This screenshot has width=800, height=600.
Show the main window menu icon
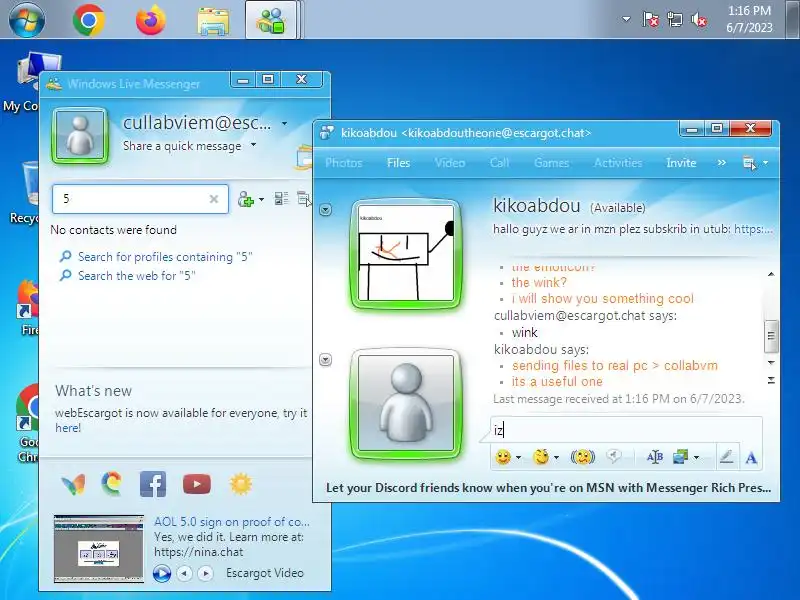pyautogui.click(x=304, y=198)
